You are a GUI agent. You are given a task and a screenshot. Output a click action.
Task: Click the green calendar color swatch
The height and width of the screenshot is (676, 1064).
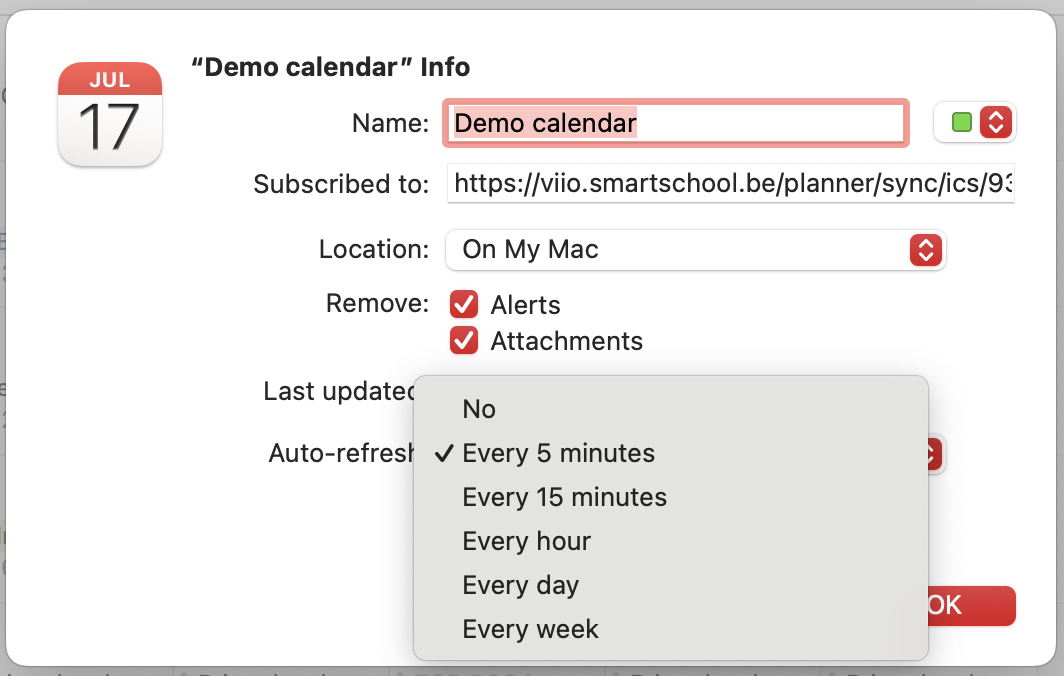pyautogui.click(x=962, y=123)
